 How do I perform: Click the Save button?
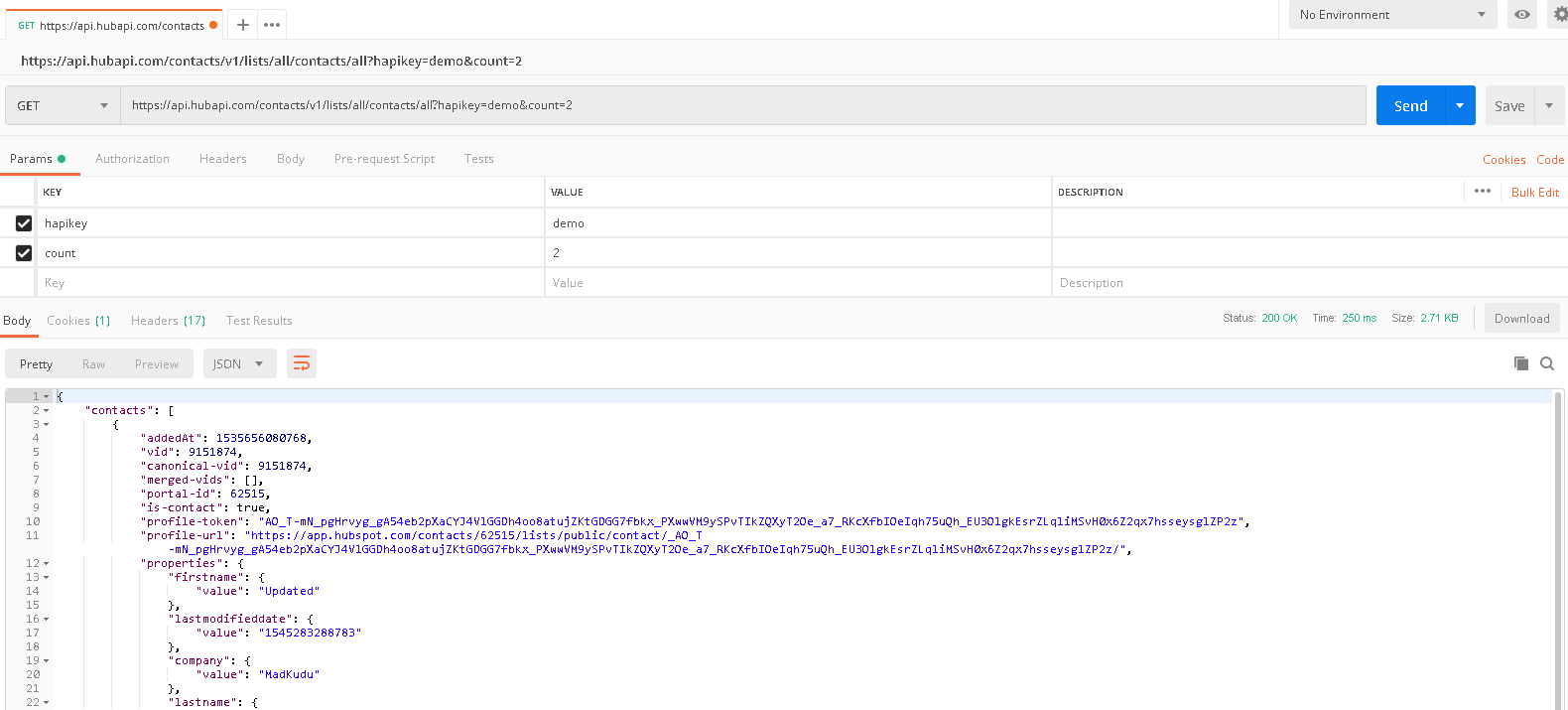(1509, 105)
